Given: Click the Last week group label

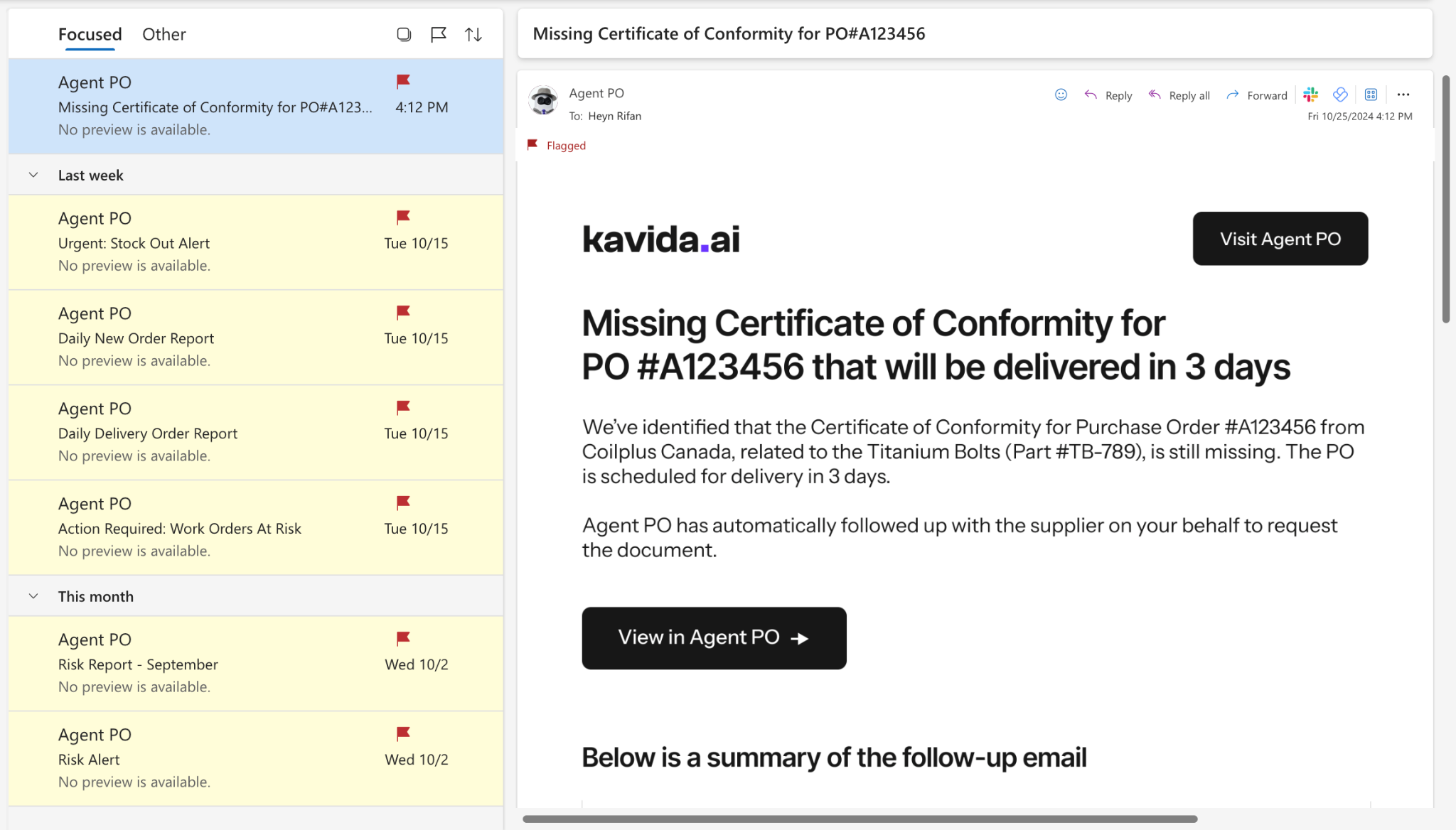Looking at the screenshot, I should click(91, 175).
